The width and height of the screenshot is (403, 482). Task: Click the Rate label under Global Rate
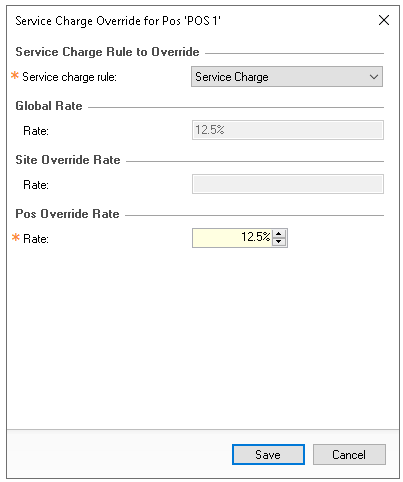(x=36, y=131)
